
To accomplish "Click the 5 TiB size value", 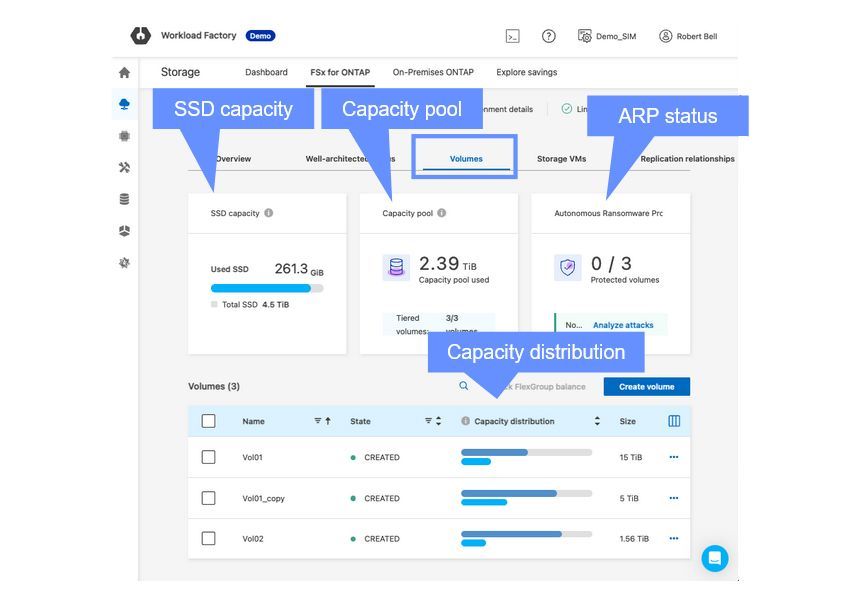I will coord(629,498).
